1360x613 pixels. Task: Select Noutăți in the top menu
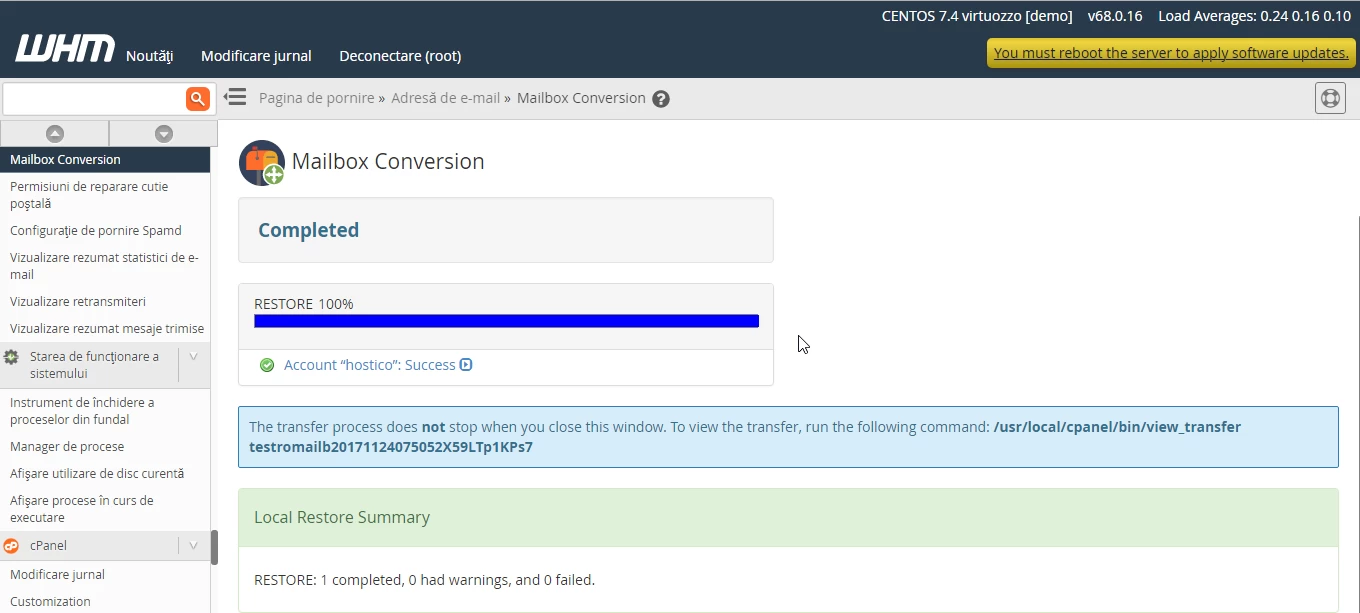150,56
